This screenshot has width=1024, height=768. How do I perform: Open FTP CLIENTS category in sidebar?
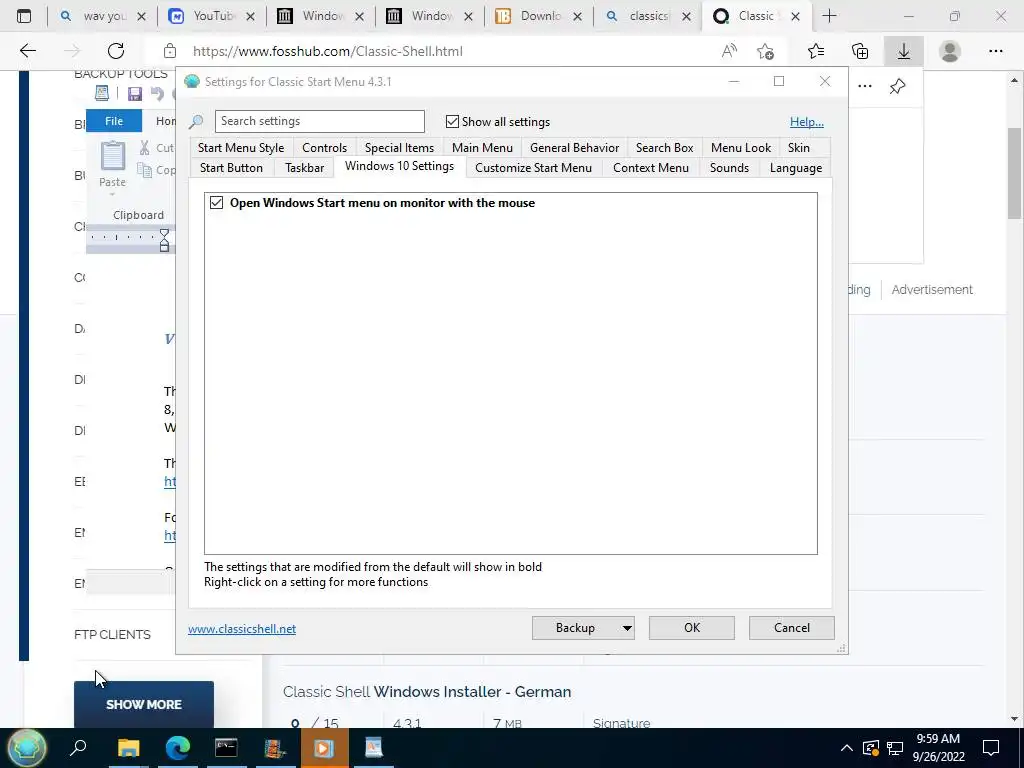[112, 635]
